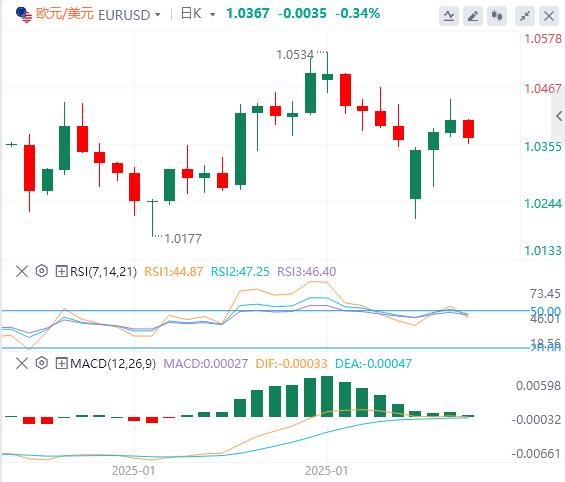The height and width of the screenshot is (482, 565).
Task: Expand the MACD panel with plus box
Action: [x=61, y=363]
